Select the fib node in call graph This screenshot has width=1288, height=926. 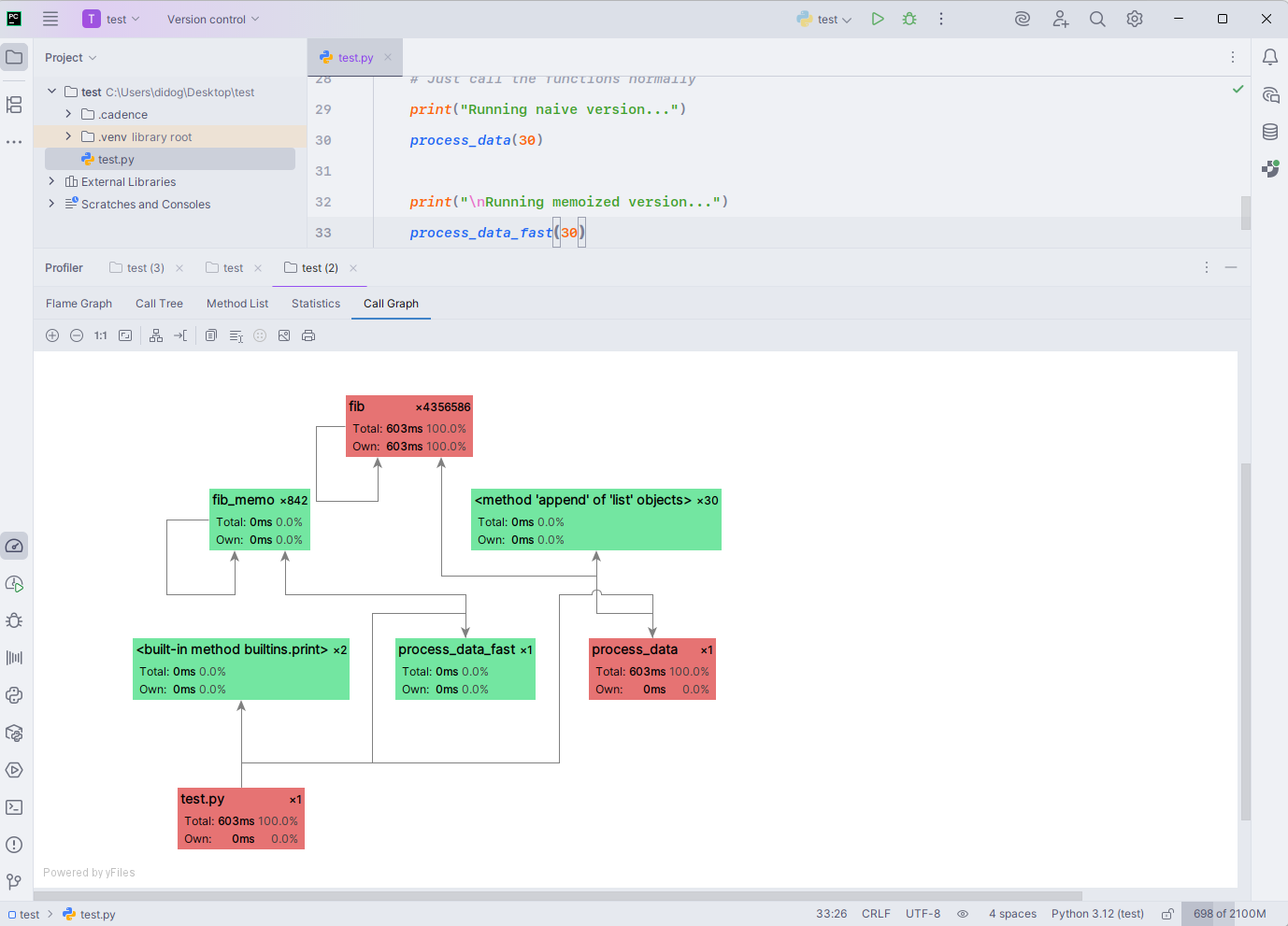point(409,426)
